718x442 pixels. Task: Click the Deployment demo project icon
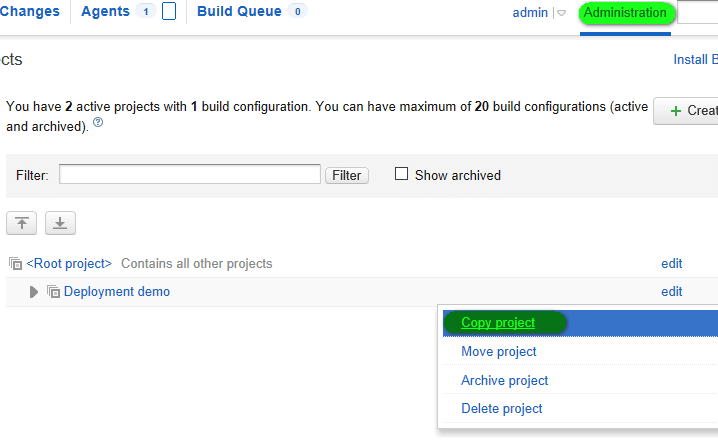53,292
